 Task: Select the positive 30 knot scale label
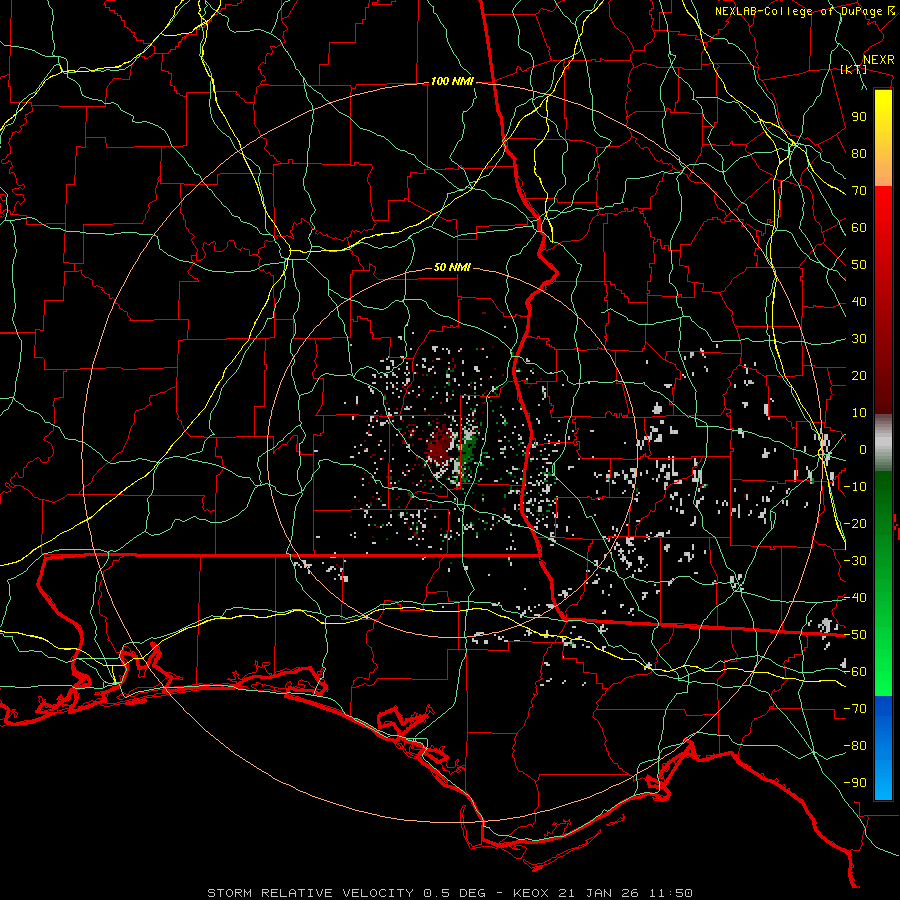(x=859, y=339)
